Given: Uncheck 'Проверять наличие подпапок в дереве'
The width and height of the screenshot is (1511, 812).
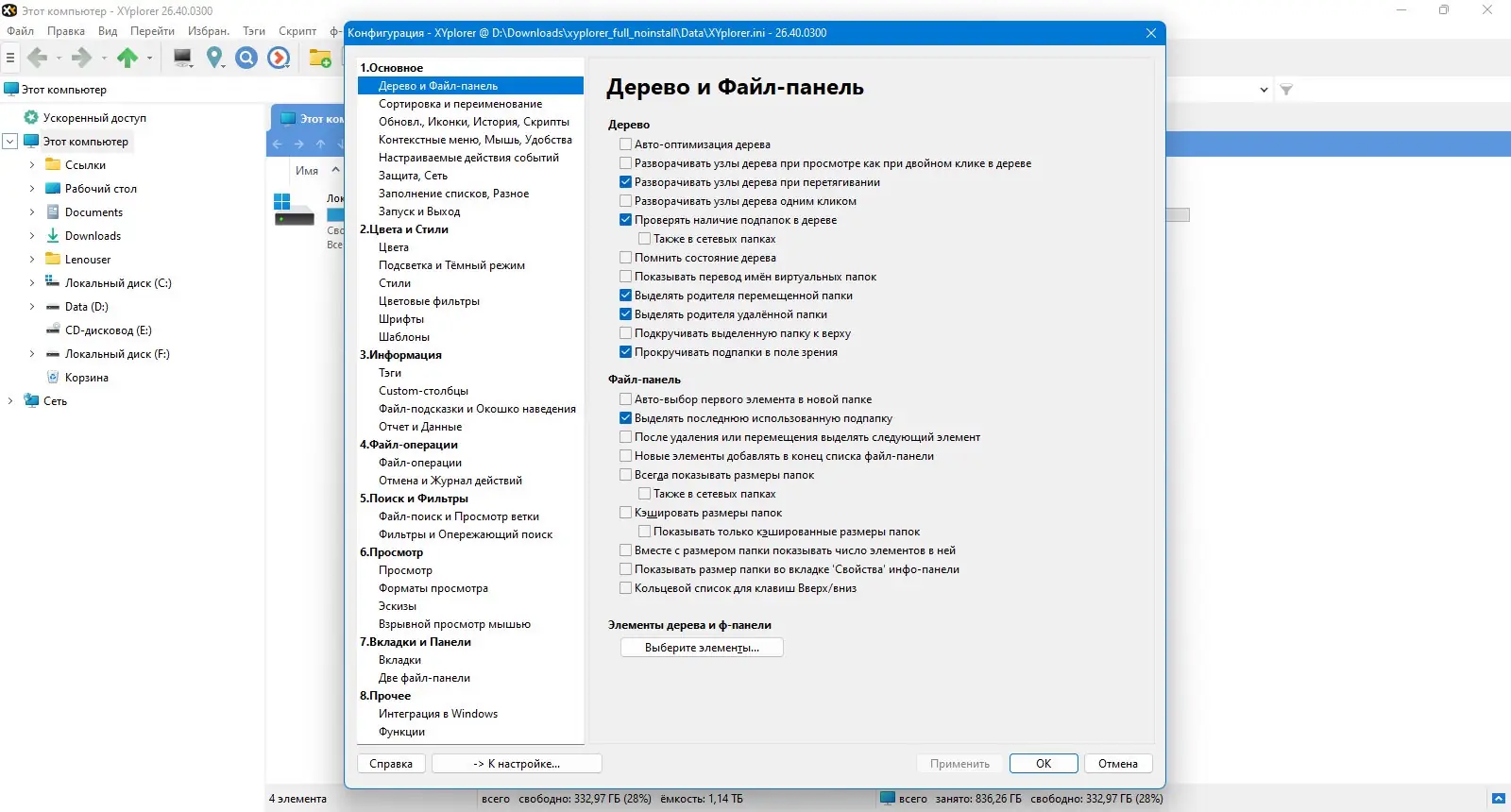Looking at the screenshot, I should click(625, 220).
